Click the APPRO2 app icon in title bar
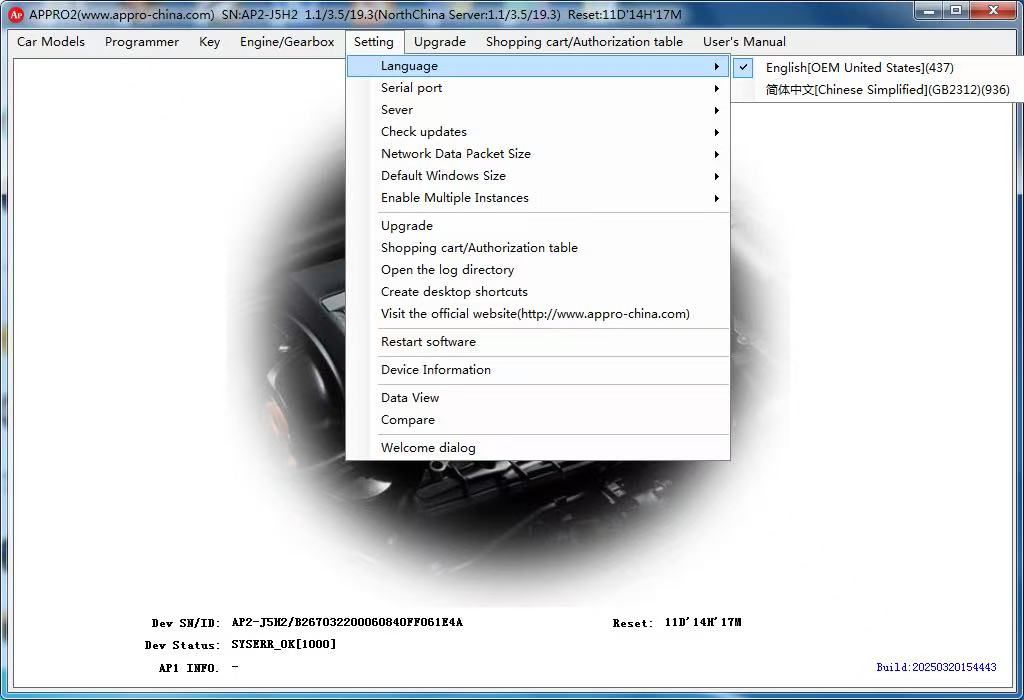This screenshot has width=1024, height=700. pyautogui.click(x=16, y=14)
